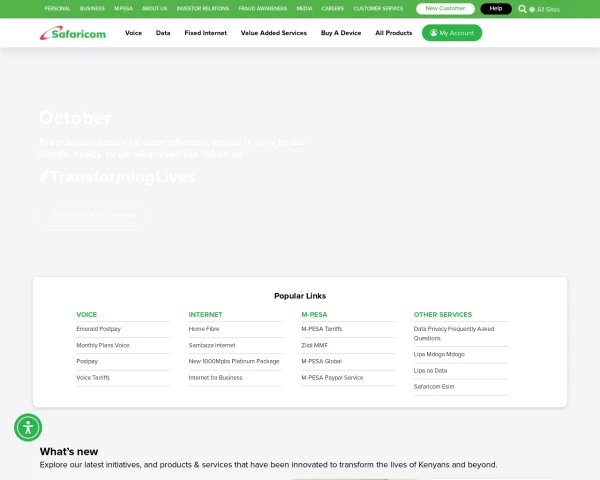The image size is (600, 480).
Task: Open the Voice main menu
Action: [134, 33]
